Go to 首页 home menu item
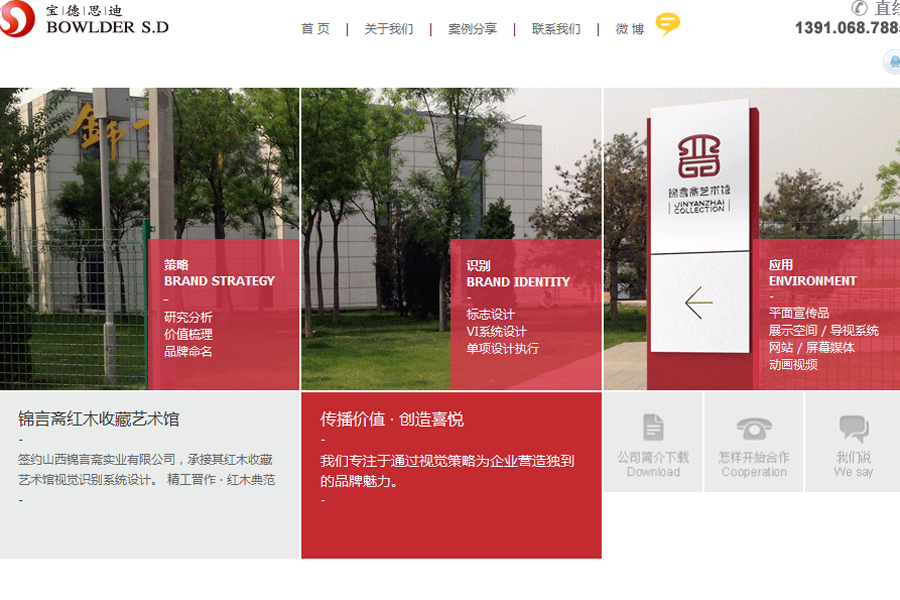 click(315, 29)
